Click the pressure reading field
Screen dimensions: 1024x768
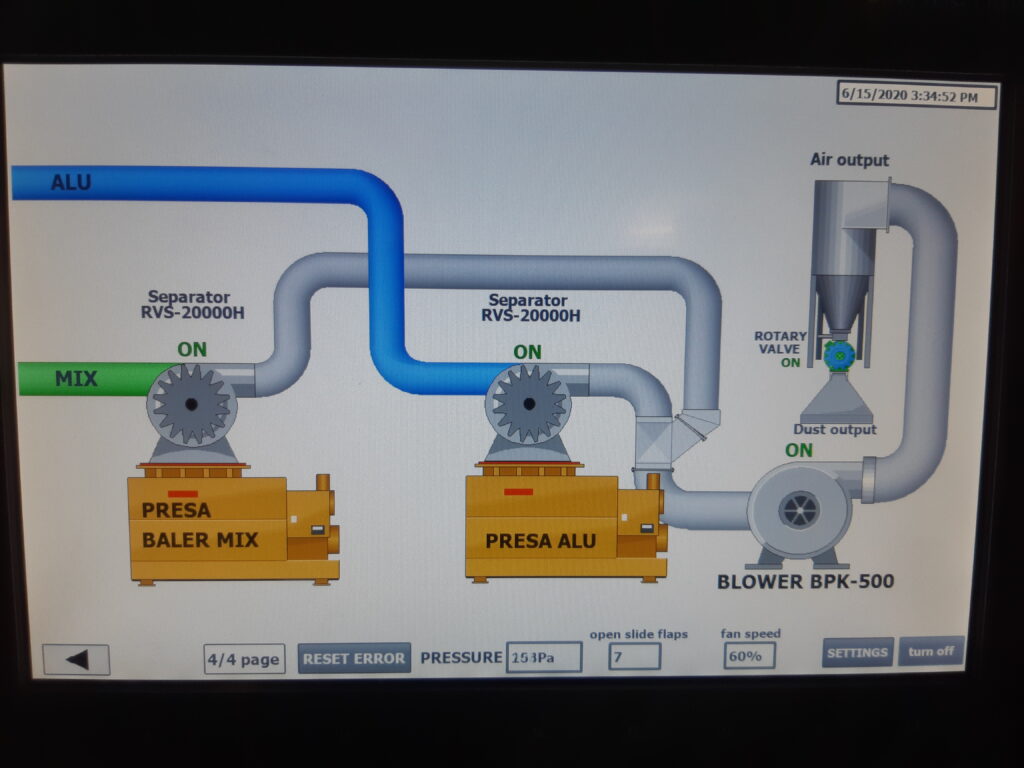tap(544, 657)
